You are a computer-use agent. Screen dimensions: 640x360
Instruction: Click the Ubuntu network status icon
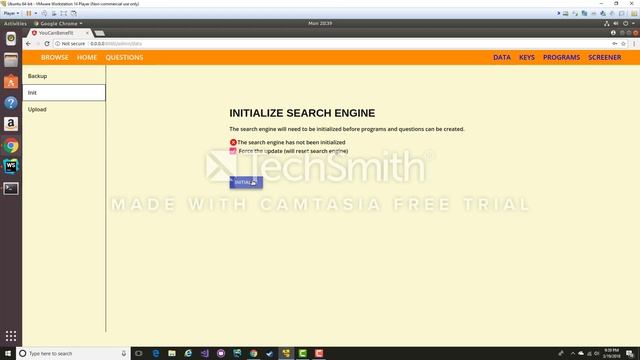[x=607, y=24]
